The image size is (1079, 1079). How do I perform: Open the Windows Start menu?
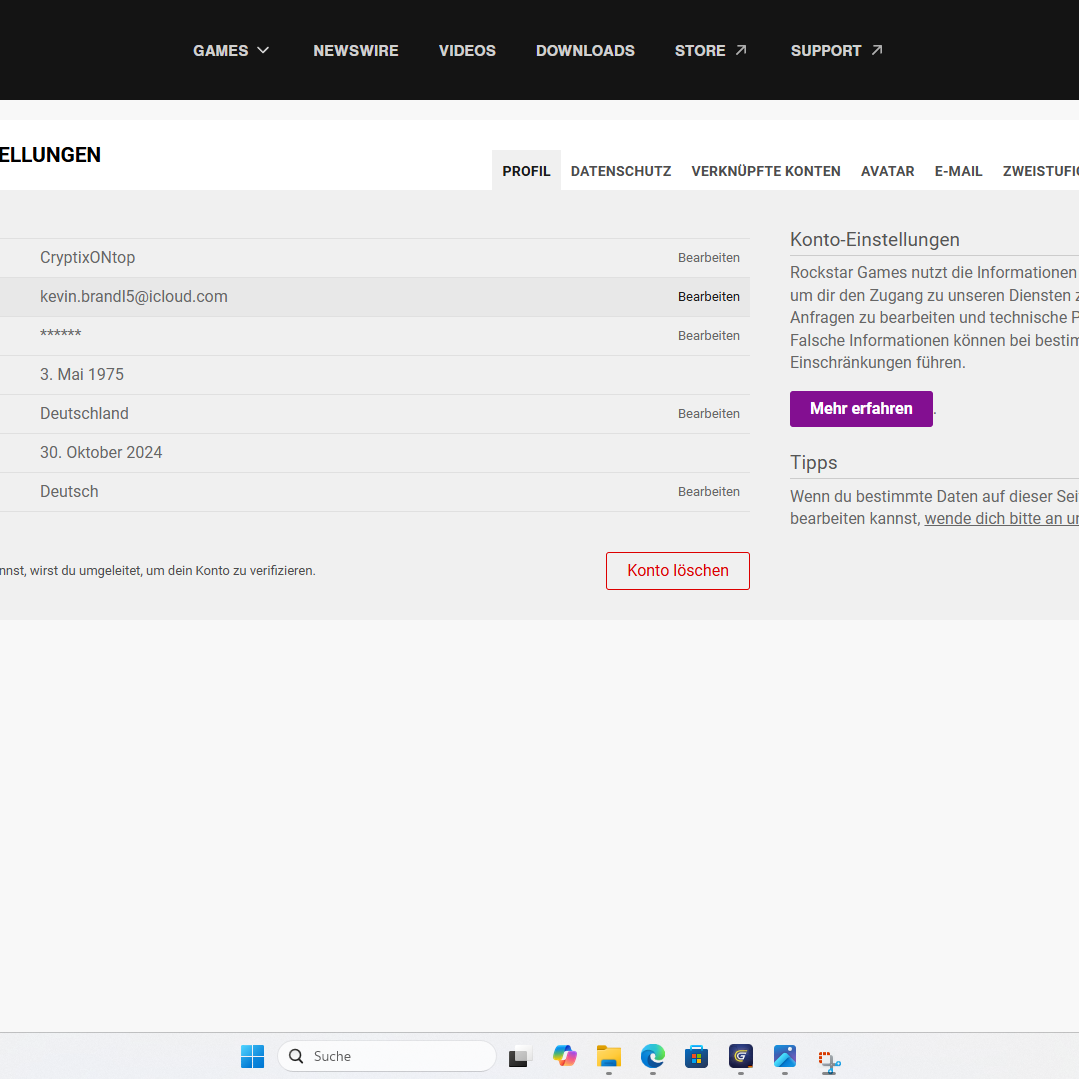(x=252, y=1056)
